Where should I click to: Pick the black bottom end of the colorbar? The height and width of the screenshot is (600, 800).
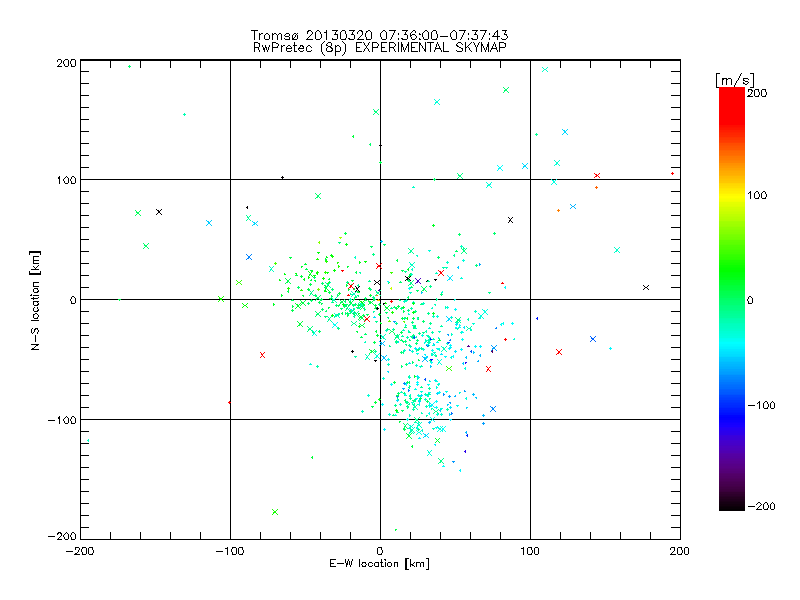click(732, 503)
